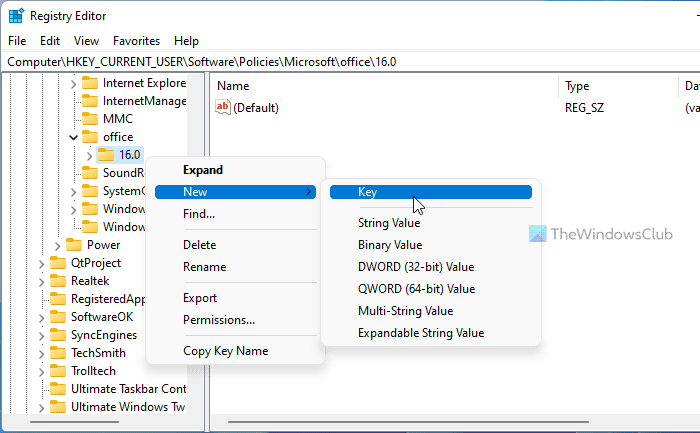Click the Type column header
Image resolution: width=700 pixels, height=433 pixels.
click(619, 86)
